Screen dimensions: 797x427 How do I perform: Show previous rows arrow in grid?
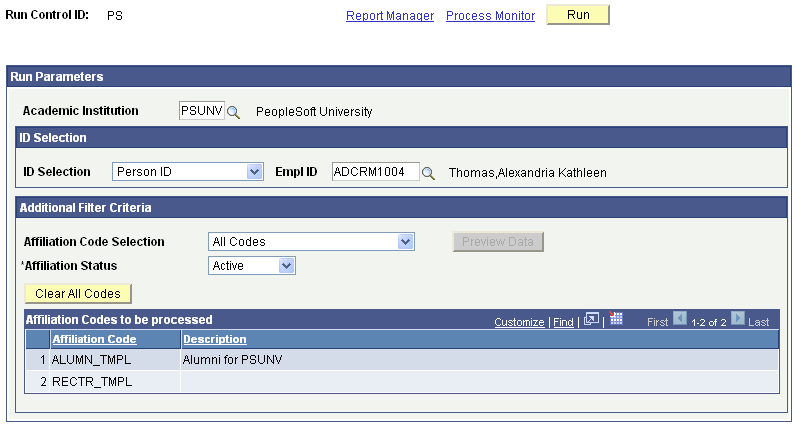click(x=680, y=319)
